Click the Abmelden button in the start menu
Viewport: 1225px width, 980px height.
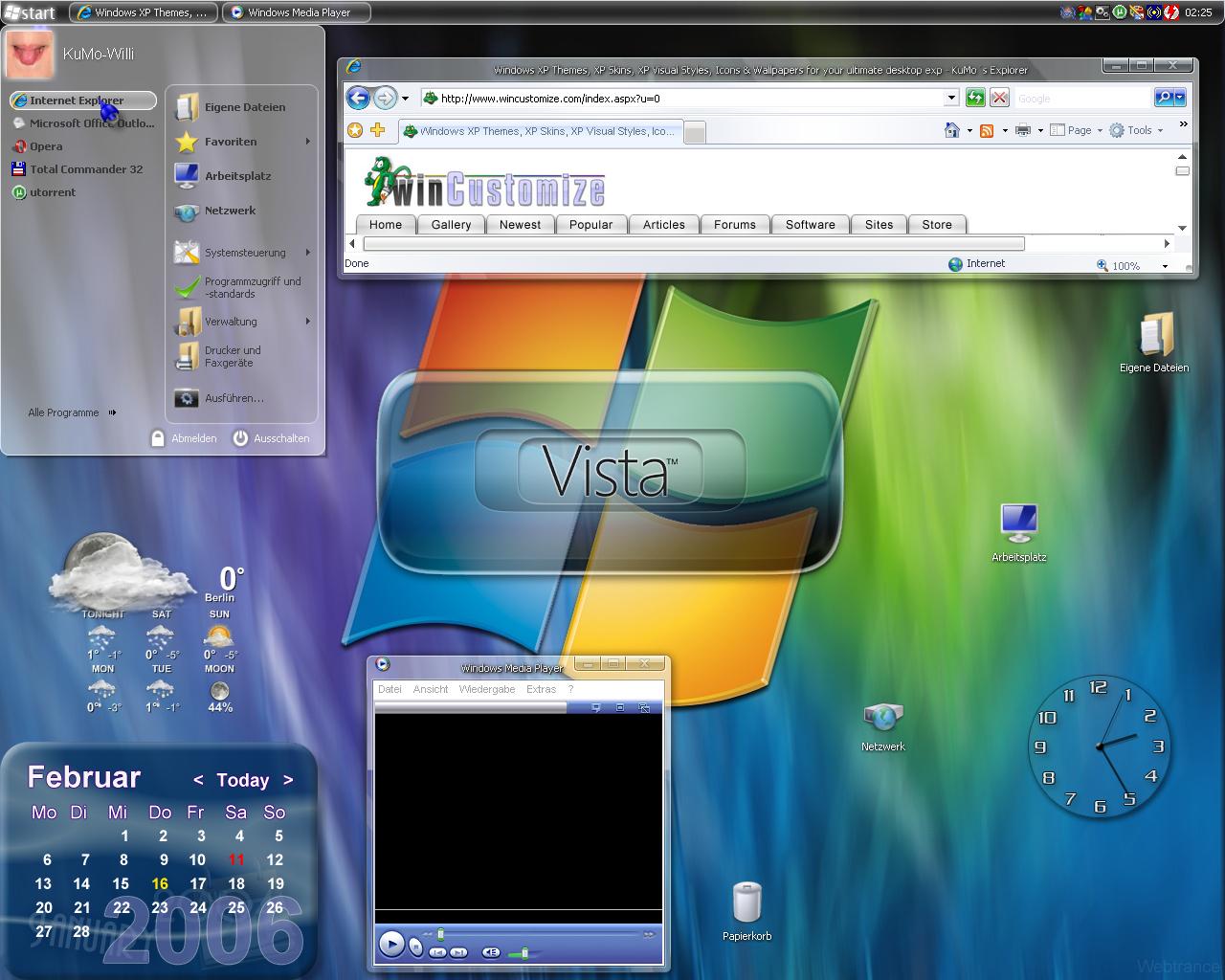click(184, 438)
